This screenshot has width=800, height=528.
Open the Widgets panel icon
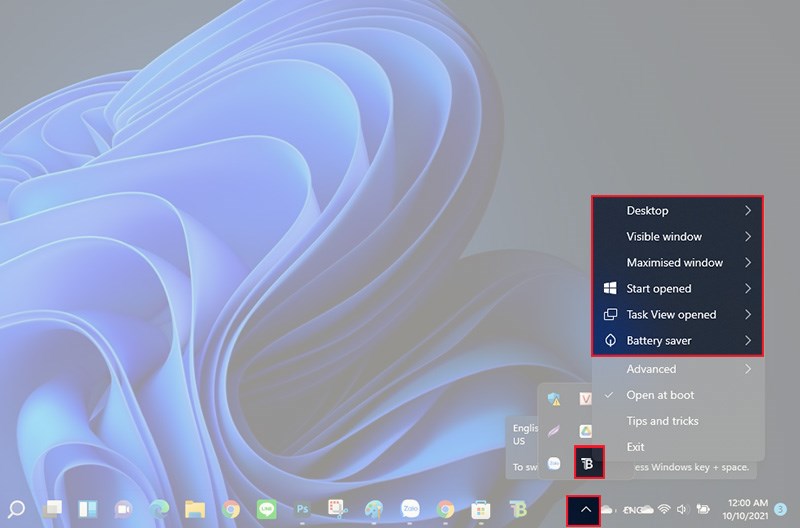(x=88, y=509)
